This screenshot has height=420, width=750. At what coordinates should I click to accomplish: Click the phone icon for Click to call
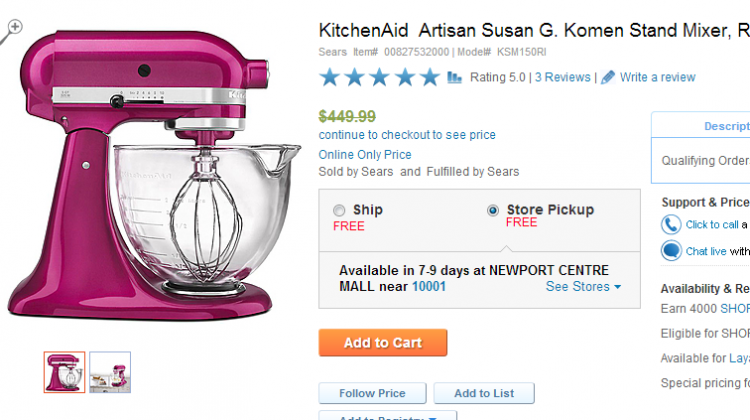click(x=671, y=224)
